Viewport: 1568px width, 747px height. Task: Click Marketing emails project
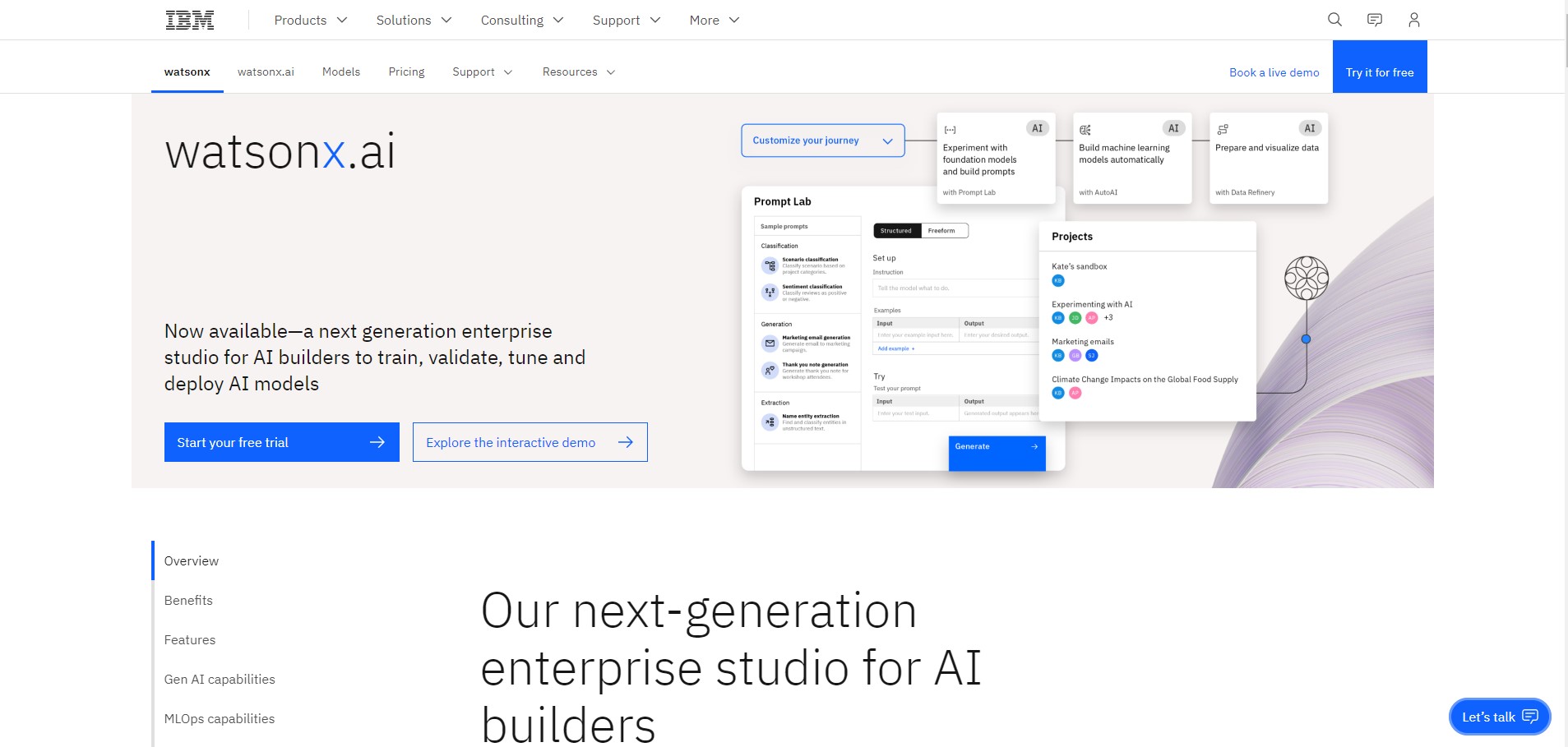point(1083,342)
